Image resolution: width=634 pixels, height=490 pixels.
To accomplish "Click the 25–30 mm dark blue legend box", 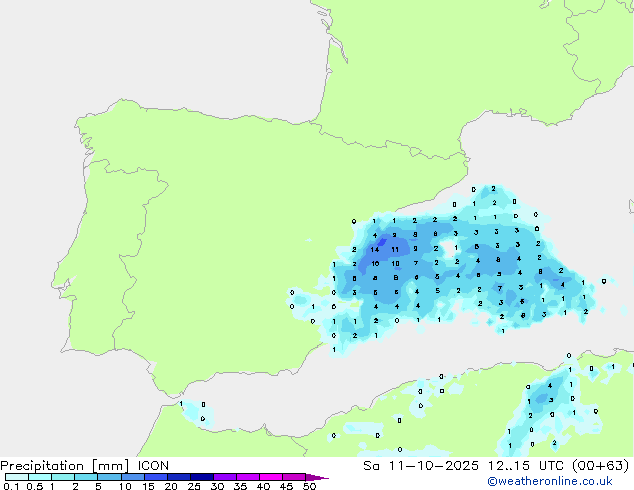I will tap(202, 477).
